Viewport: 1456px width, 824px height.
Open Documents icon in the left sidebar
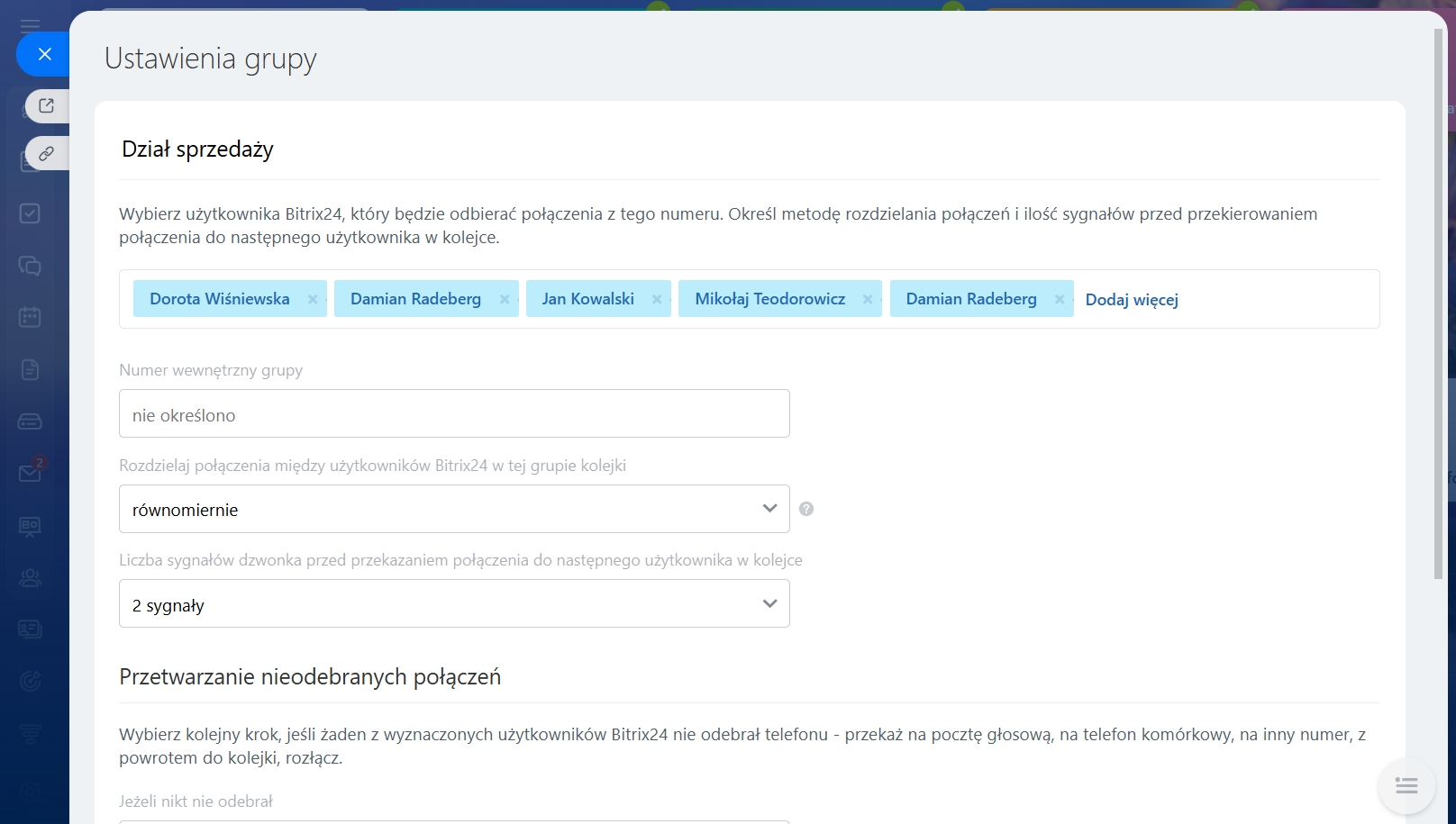[x=30, y=369]
